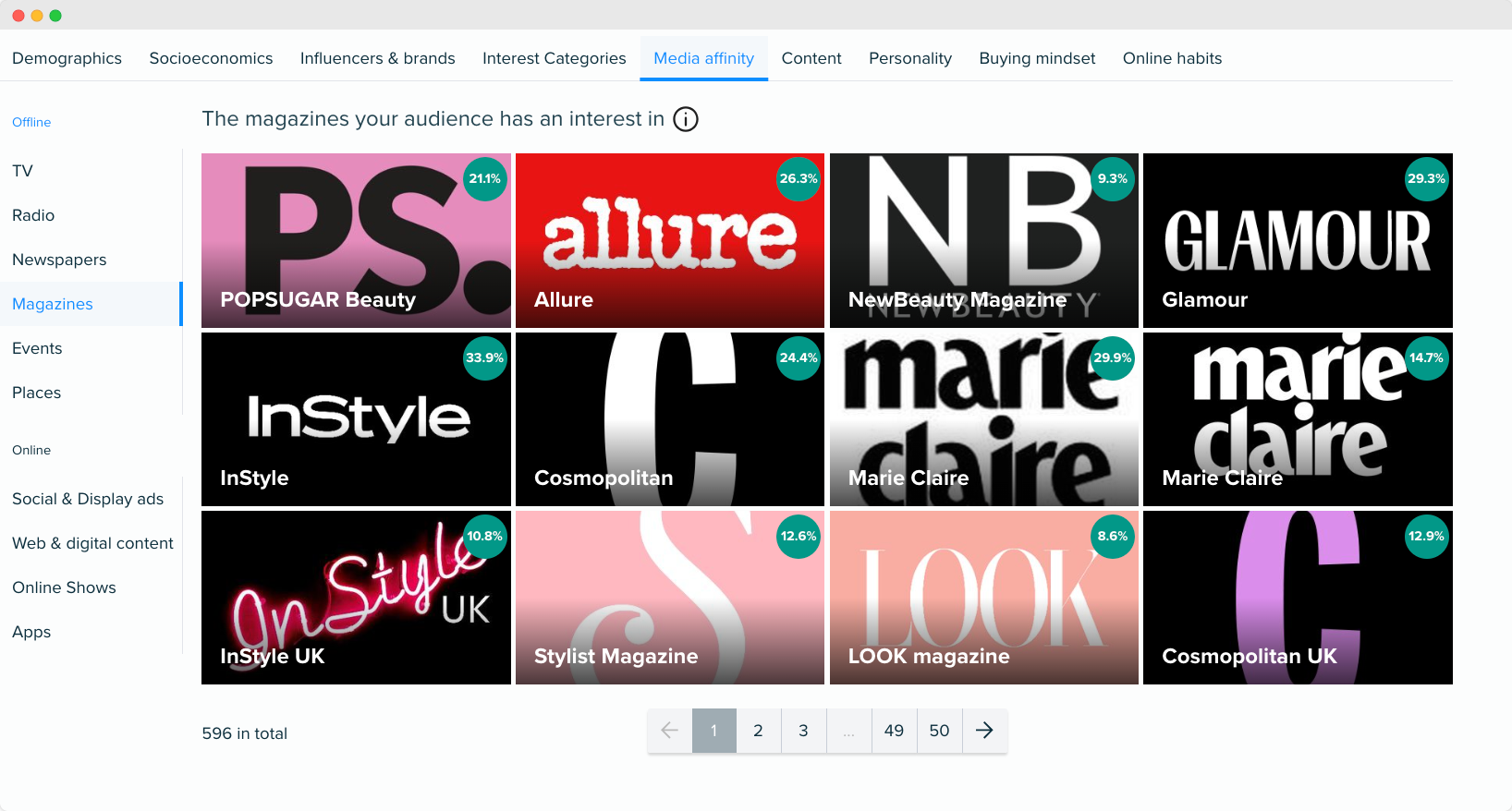Image resolution: width=1512 pixels, height=811 pixels.
Task: Go to page 3
Action: point(803,731)
